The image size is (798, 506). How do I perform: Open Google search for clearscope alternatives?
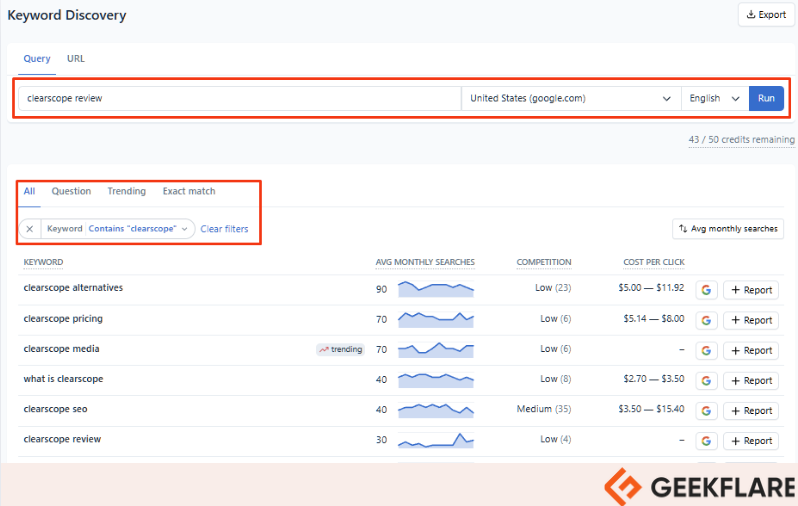(706, 290)
